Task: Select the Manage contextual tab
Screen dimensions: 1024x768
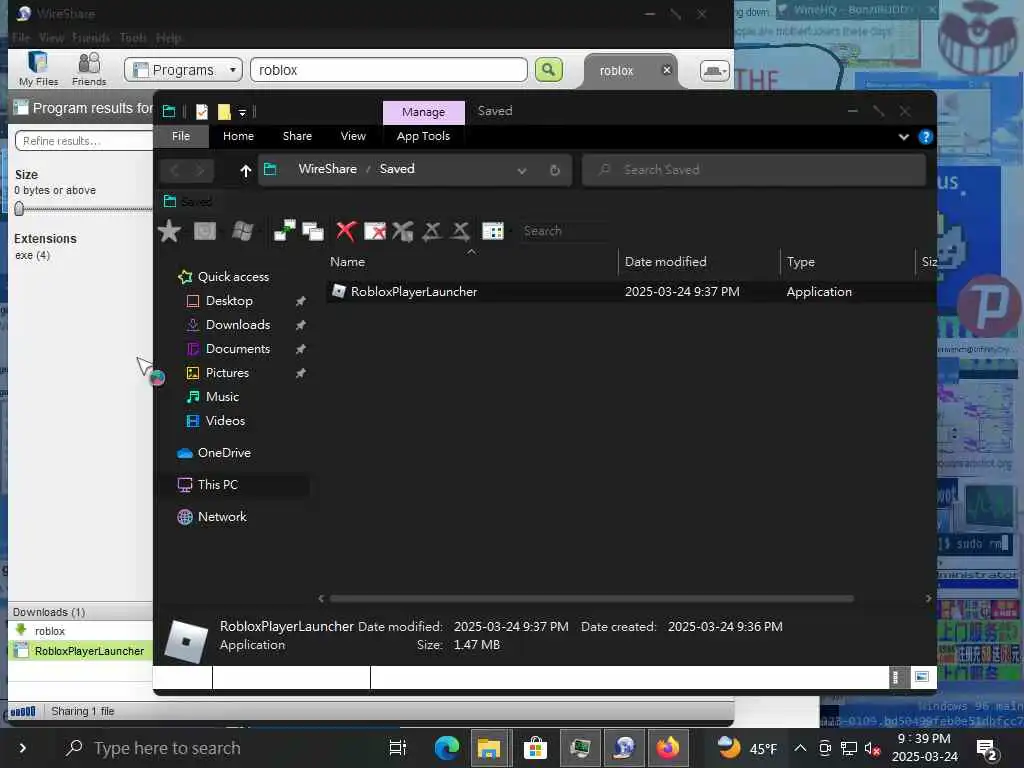Action: [423, 112]
